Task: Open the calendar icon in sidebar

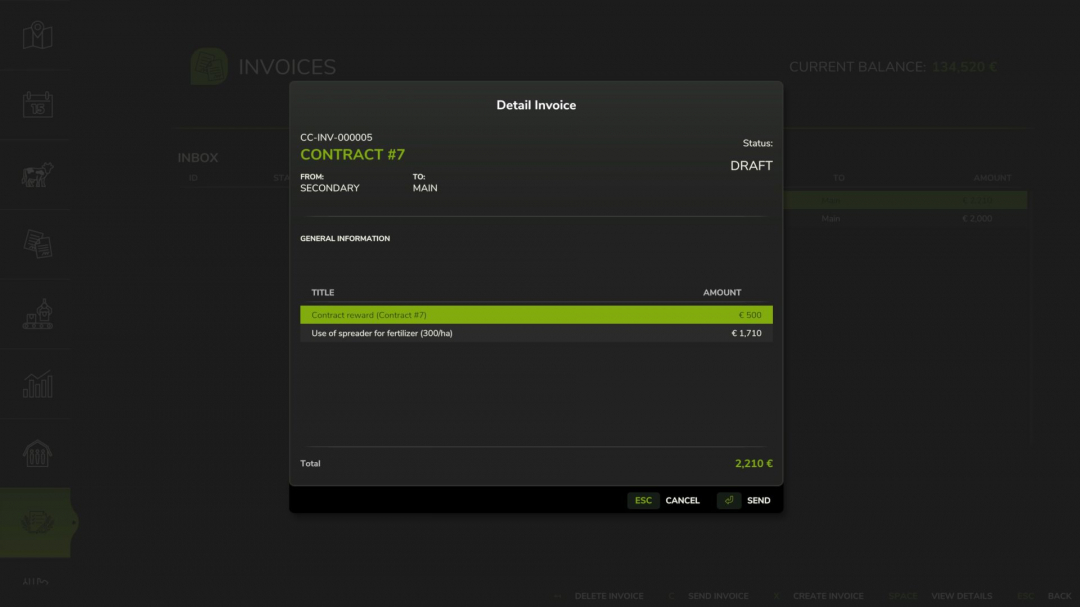Action: click(36, 104)
